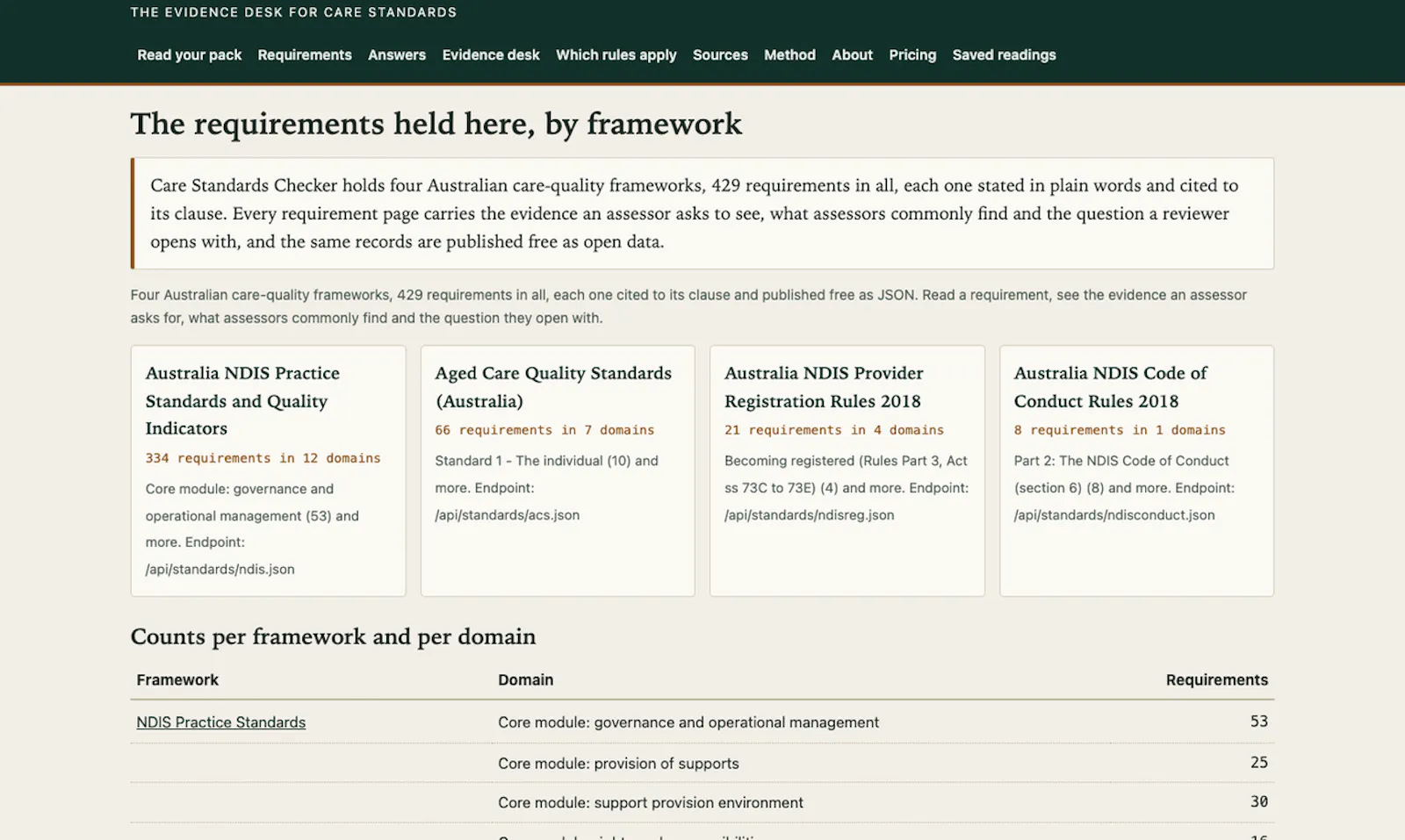Image resolution: width=1405 pixels, height=840 pixels.
Task: Open the Answers page
Action: 397,54
